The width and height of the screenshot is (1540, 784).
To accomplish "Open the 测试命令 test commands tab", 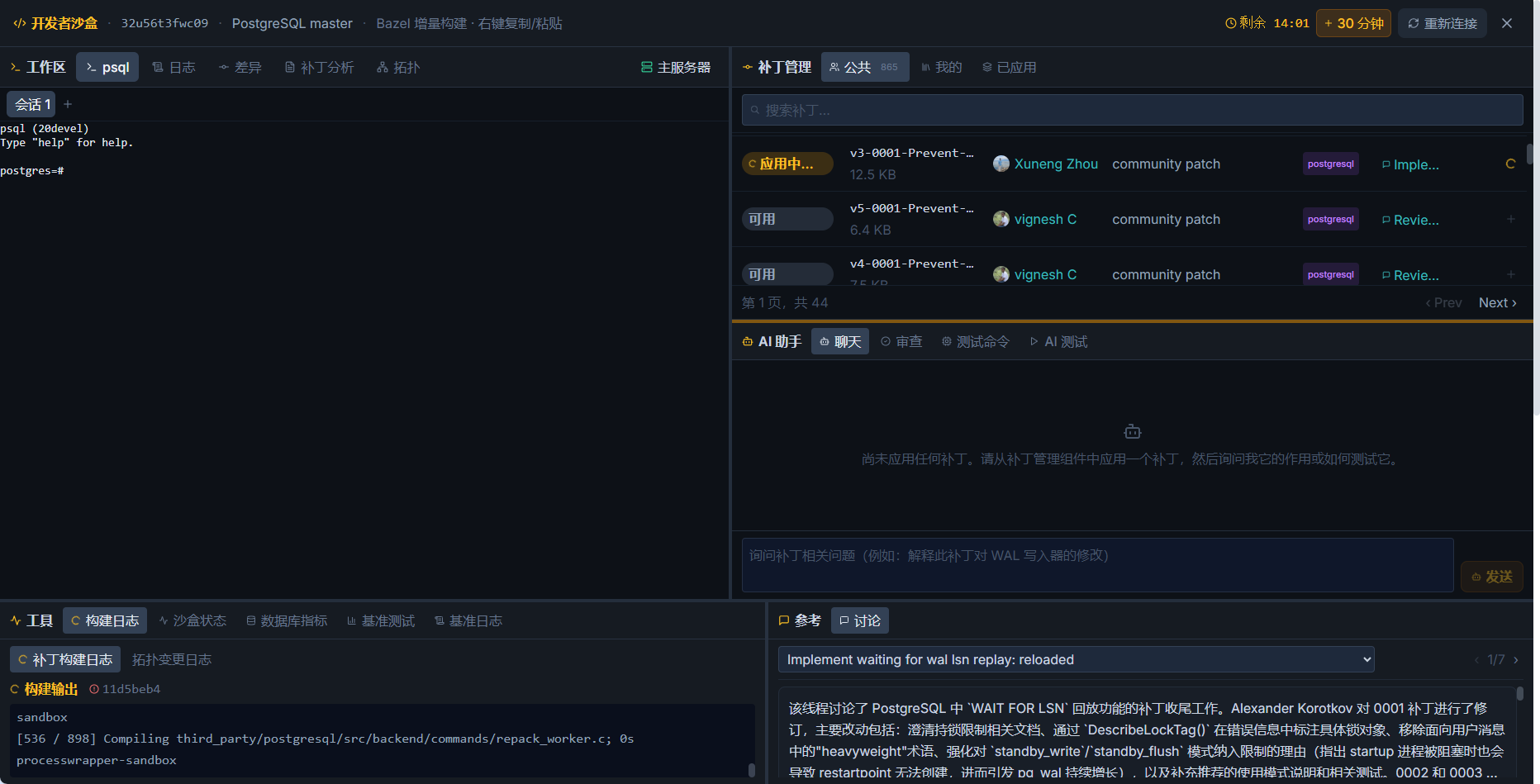I will (x=975, y=341).
